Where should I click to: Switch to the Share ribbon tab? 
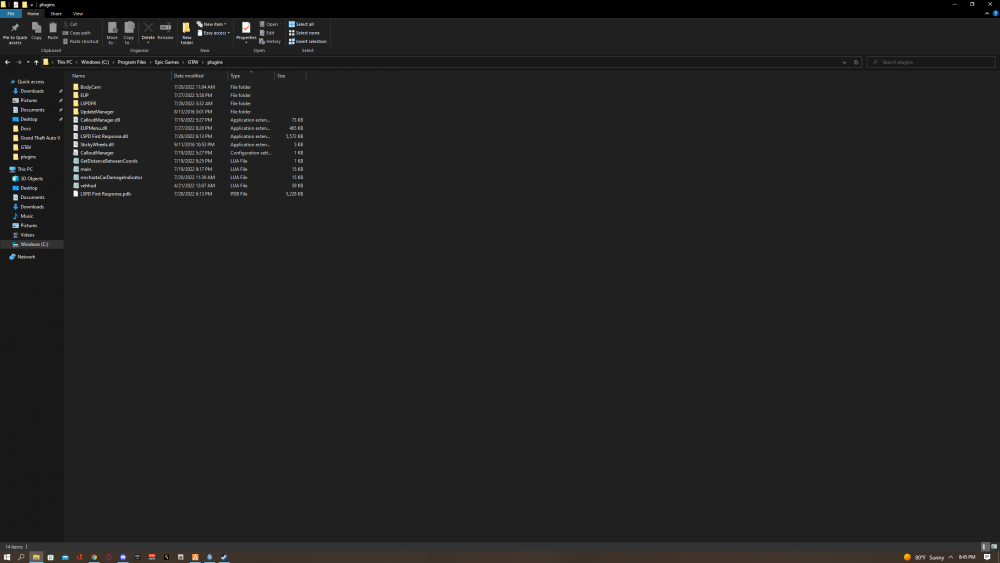point(56,13)
